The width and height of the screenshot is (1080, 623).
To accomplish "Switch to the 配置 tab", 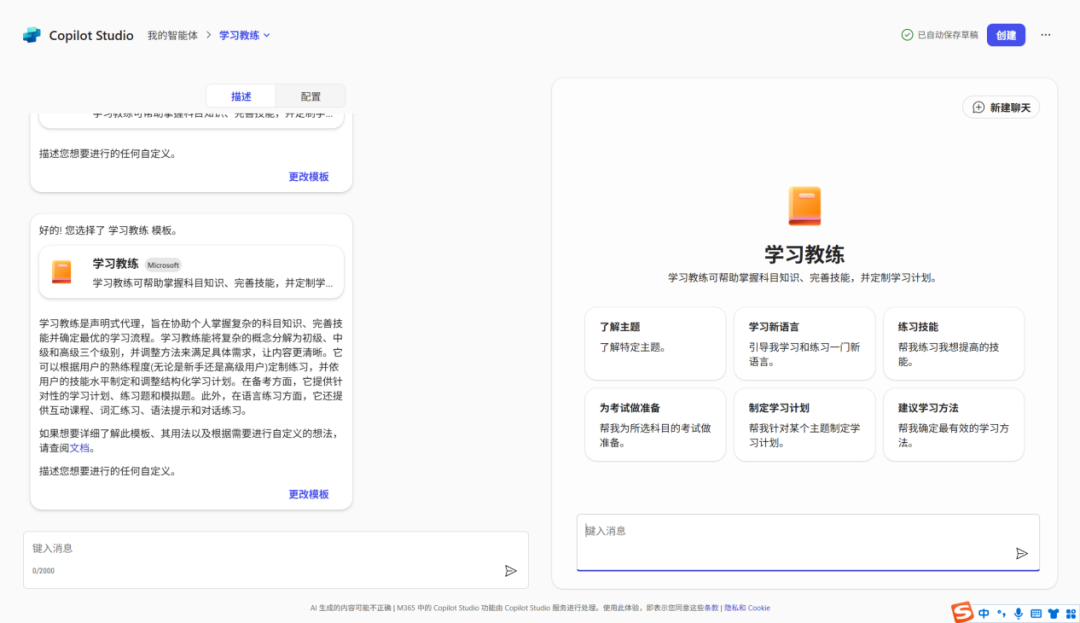I will tap(310, 96).
